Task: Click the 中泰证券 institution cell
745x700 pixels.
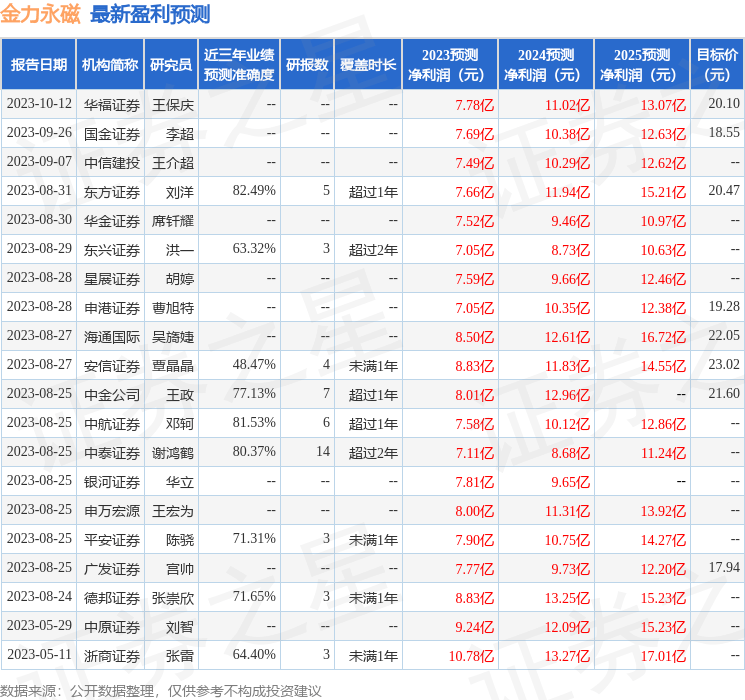Action: pyautogui.click(x=112, y=453)
